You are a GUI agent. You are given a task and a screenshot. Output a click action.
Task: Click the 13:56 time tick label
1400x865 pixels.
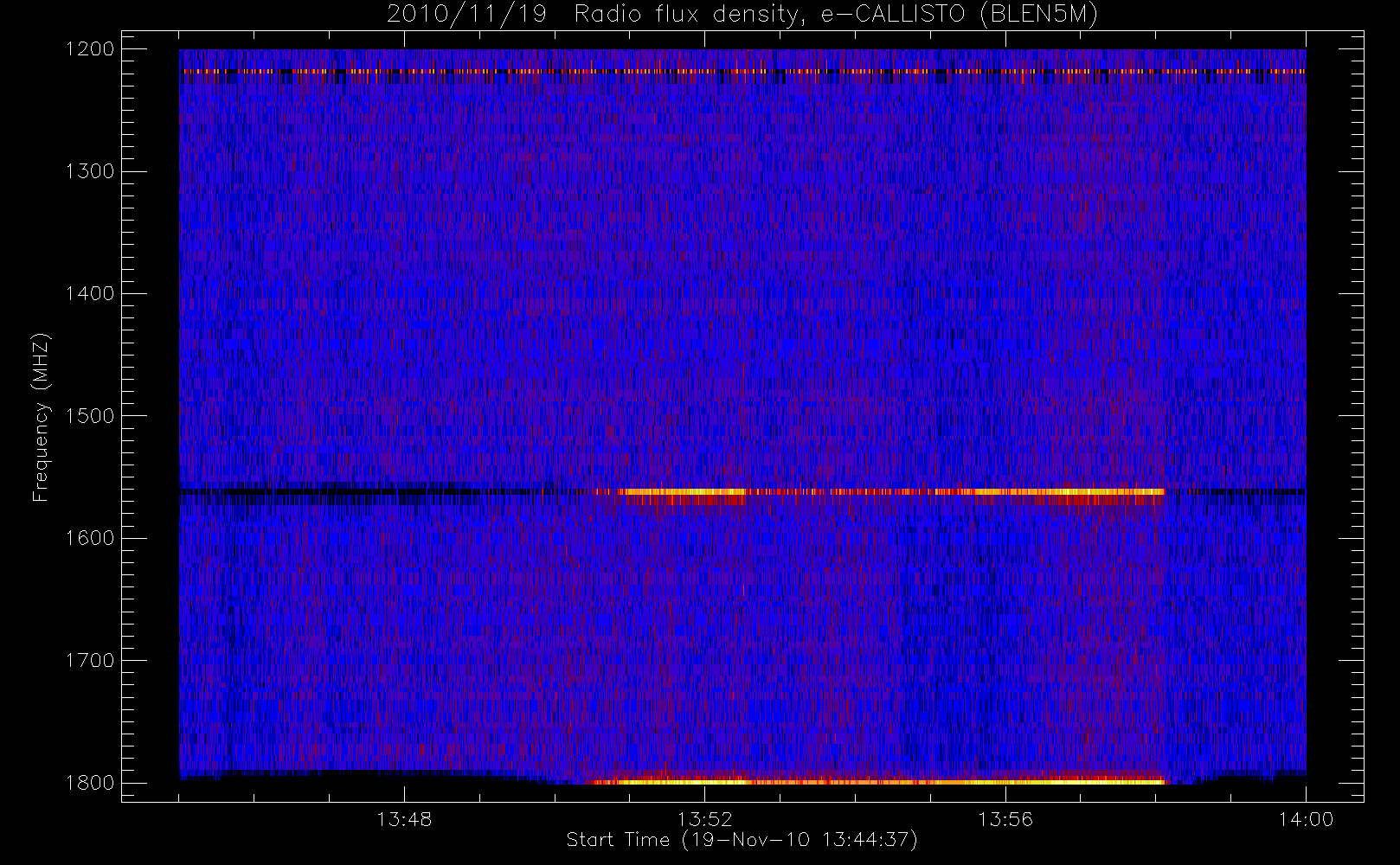[1005, 819]
